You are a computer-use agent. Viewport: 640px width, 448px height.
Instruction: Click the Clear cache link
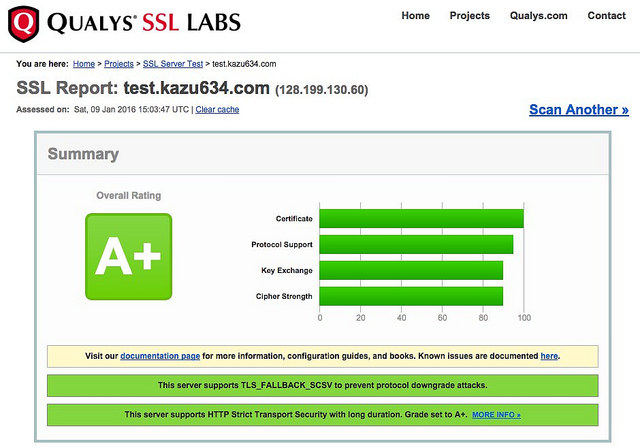217,109
